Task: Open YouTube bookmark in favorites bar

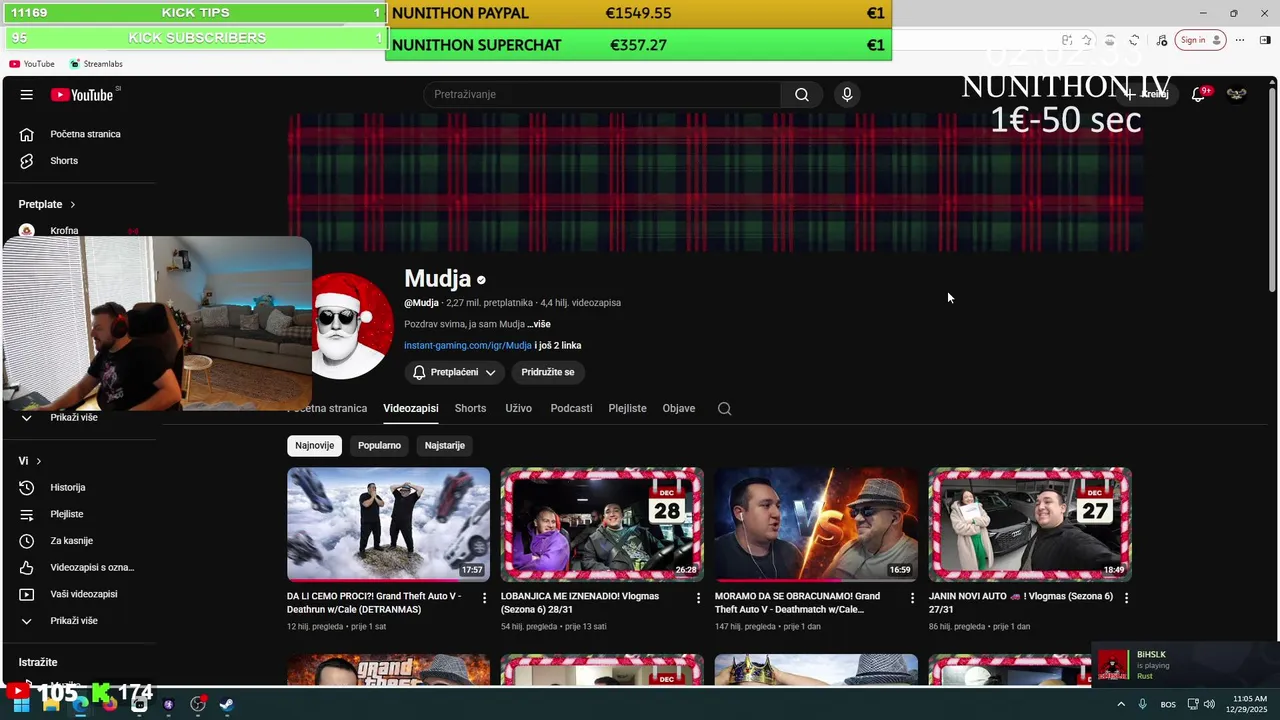Action: pos(32,64)
